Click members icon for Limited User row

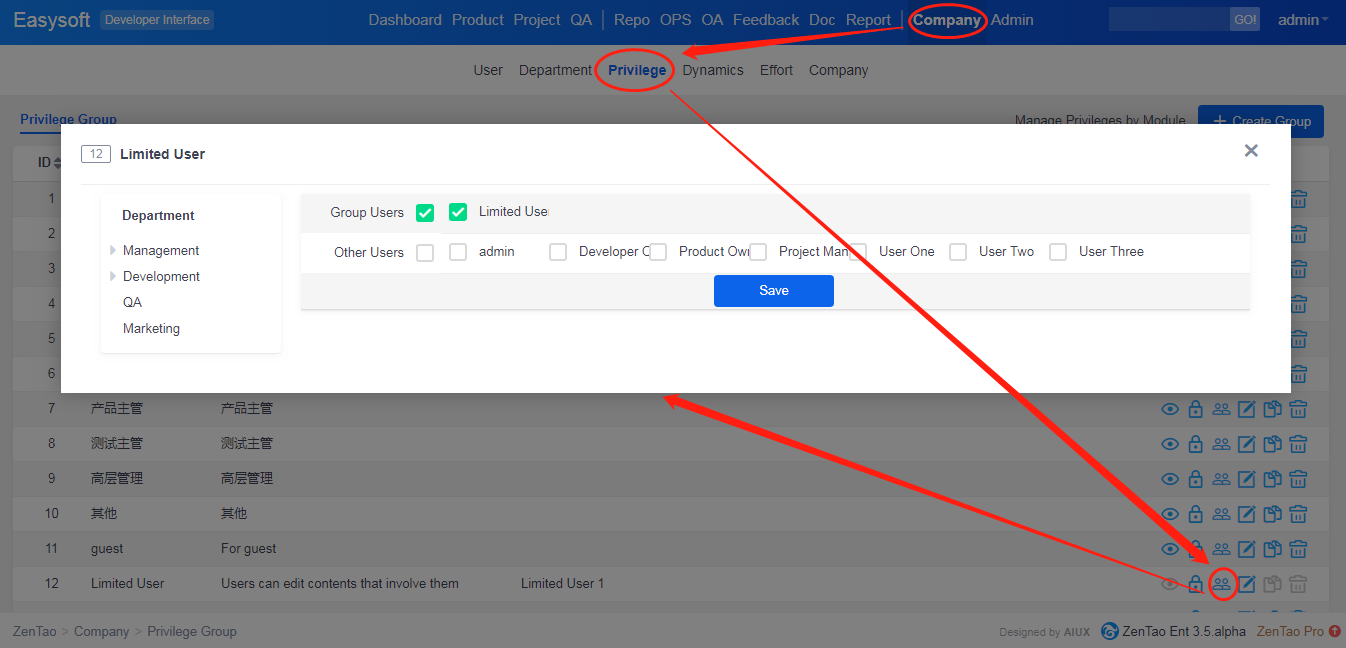(1221, 584)
